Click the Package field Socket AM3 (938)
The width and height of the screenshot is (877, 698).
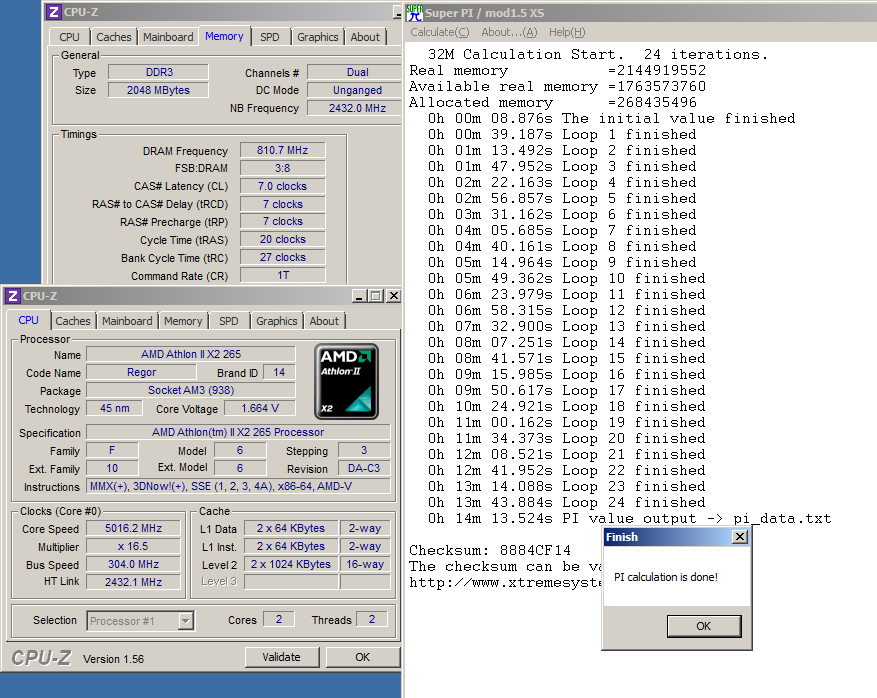tap(191, 390)
